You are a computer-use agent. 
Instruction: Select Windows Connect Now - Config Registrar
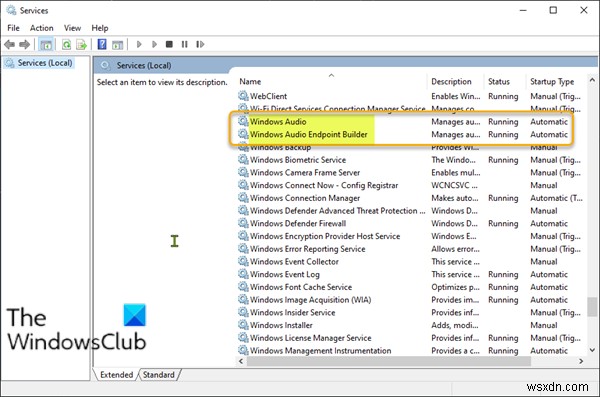pyautogui.click(x=324, y=185)
